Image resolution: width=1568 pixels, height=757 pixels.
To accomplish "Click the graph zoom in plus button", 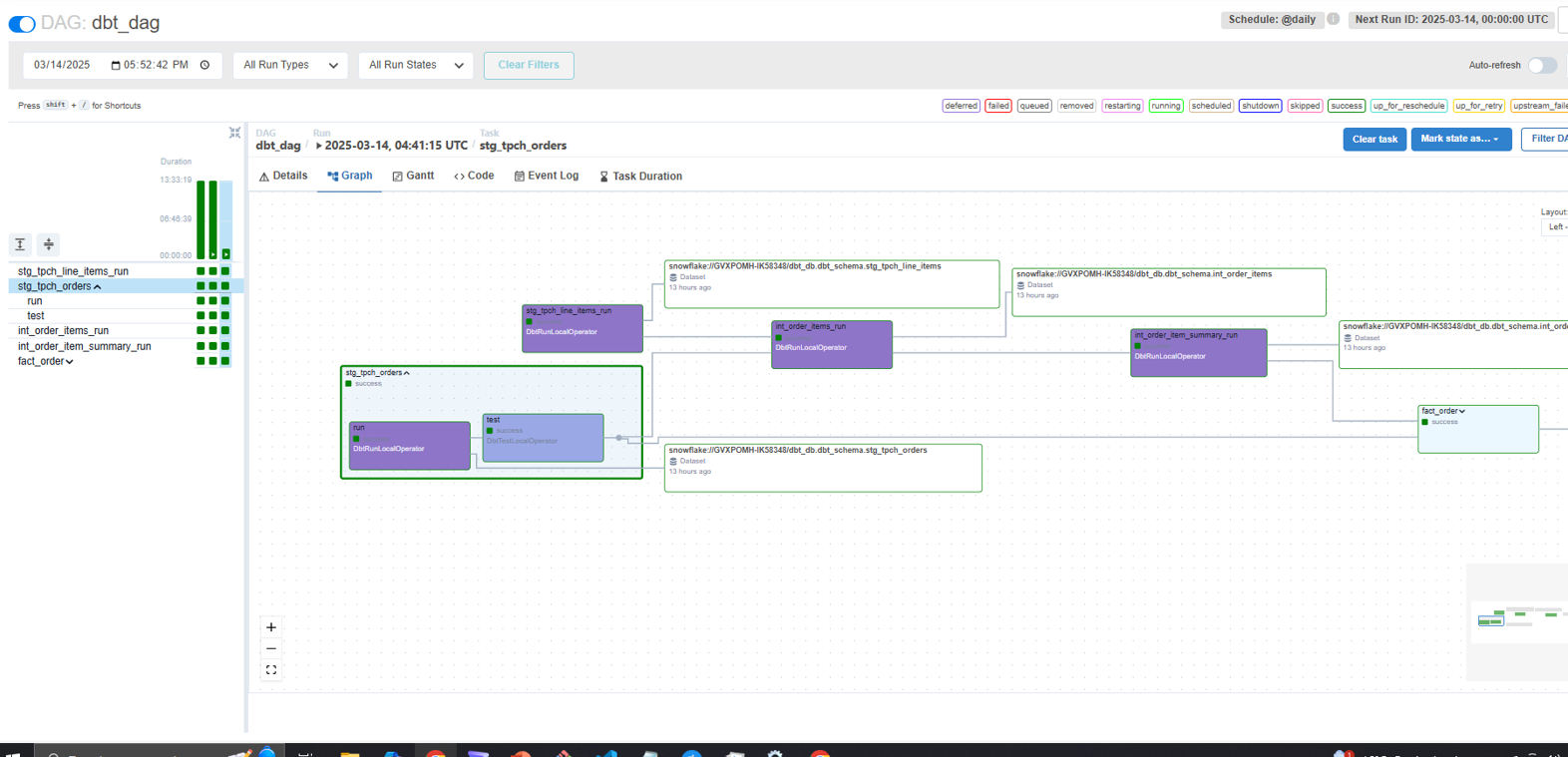I will pyautogui.click(x=271, y=627).
